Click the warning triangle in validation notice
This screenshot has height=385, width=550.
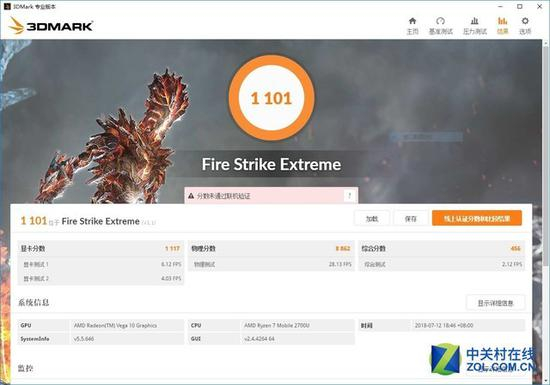point(191,196)
